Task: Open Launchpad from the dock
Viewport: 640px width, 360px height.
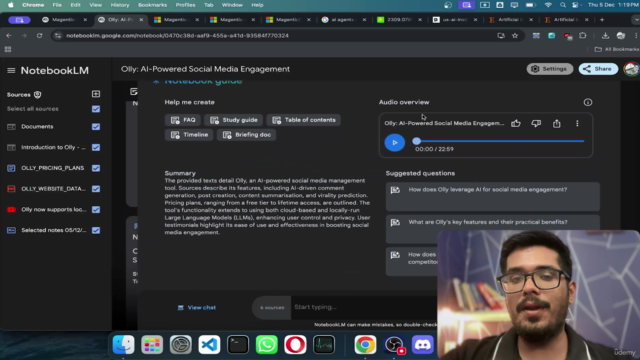Action: tap(152, 345)
